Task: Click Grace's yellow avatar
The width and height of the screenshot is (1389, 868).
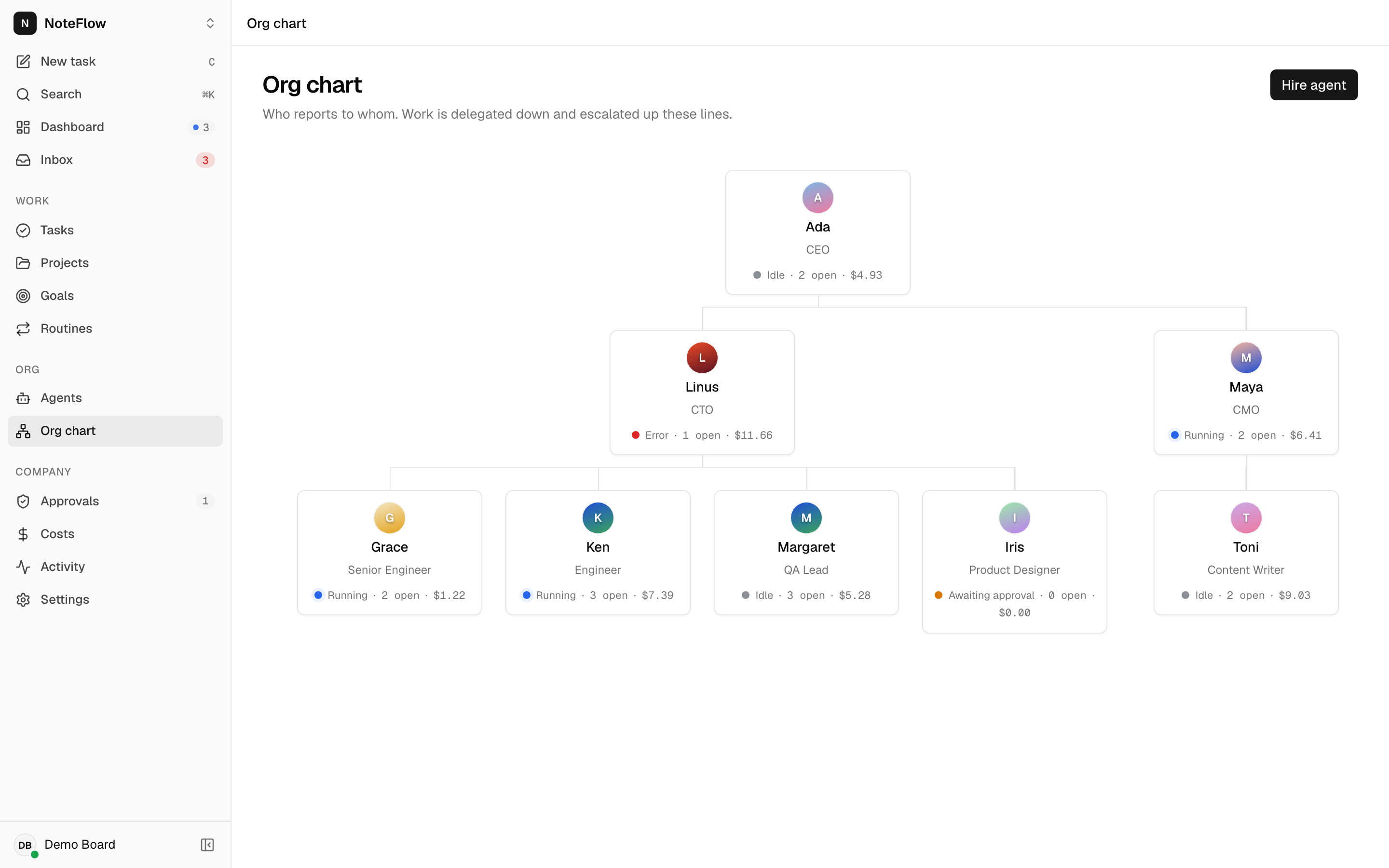Action: (x=389, y=518)
